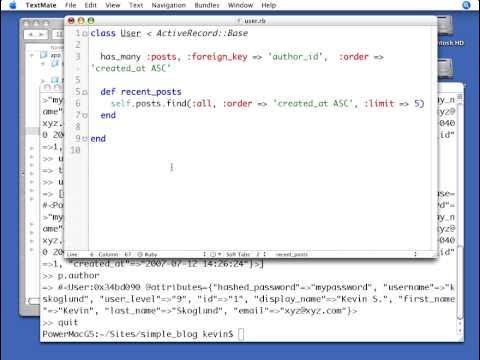
Task: Open the Text menu
Action: pyautogui.click(x=136, y=5)
